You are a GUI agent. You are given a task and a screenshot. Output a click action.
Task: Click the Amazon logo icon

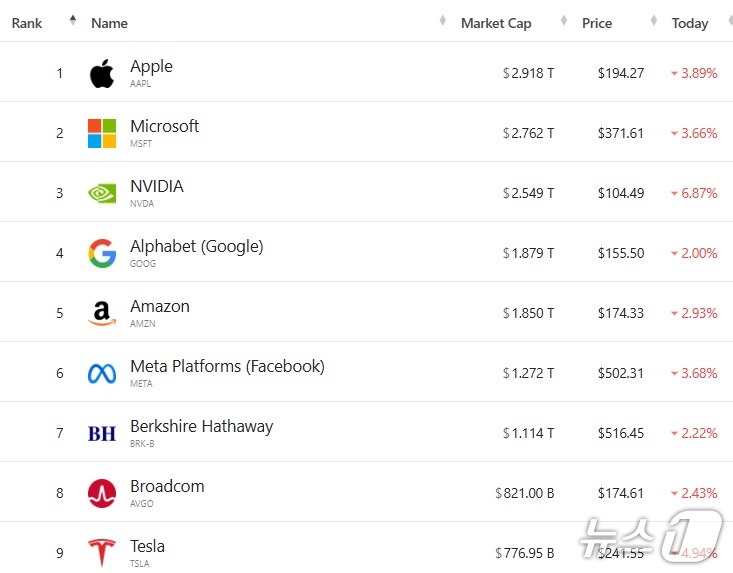click(102, 313)
